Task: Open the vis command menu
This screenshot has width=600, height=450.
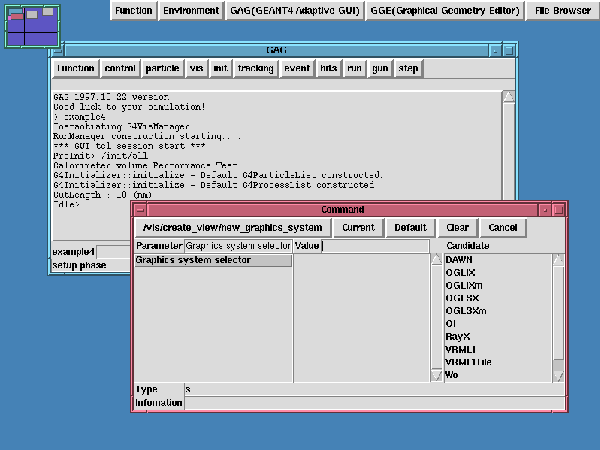Action: pyautogui.click(x=196, y=68)
